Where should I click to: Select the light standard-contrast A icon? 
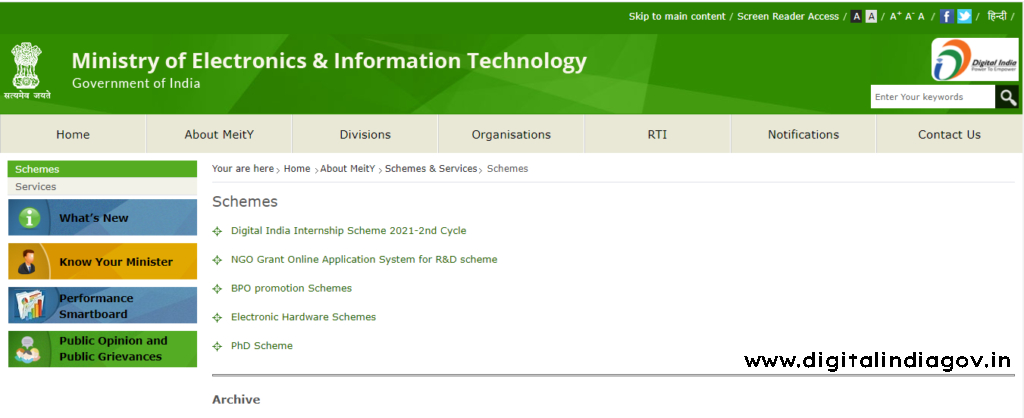[871, 17]
